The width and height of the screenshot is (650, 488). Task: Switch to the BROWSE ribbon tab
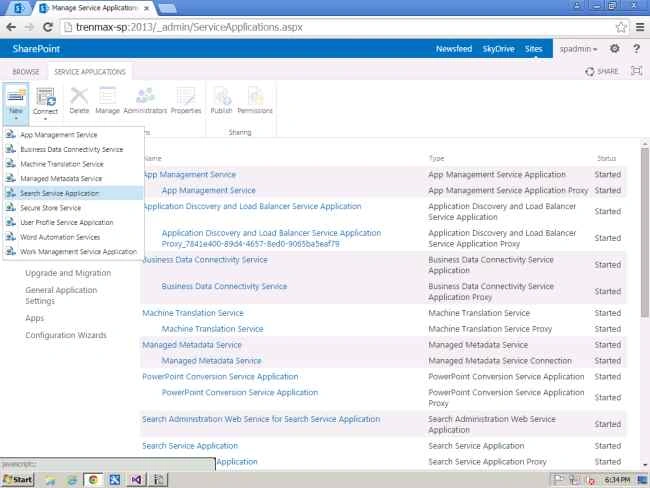[26, 72]
